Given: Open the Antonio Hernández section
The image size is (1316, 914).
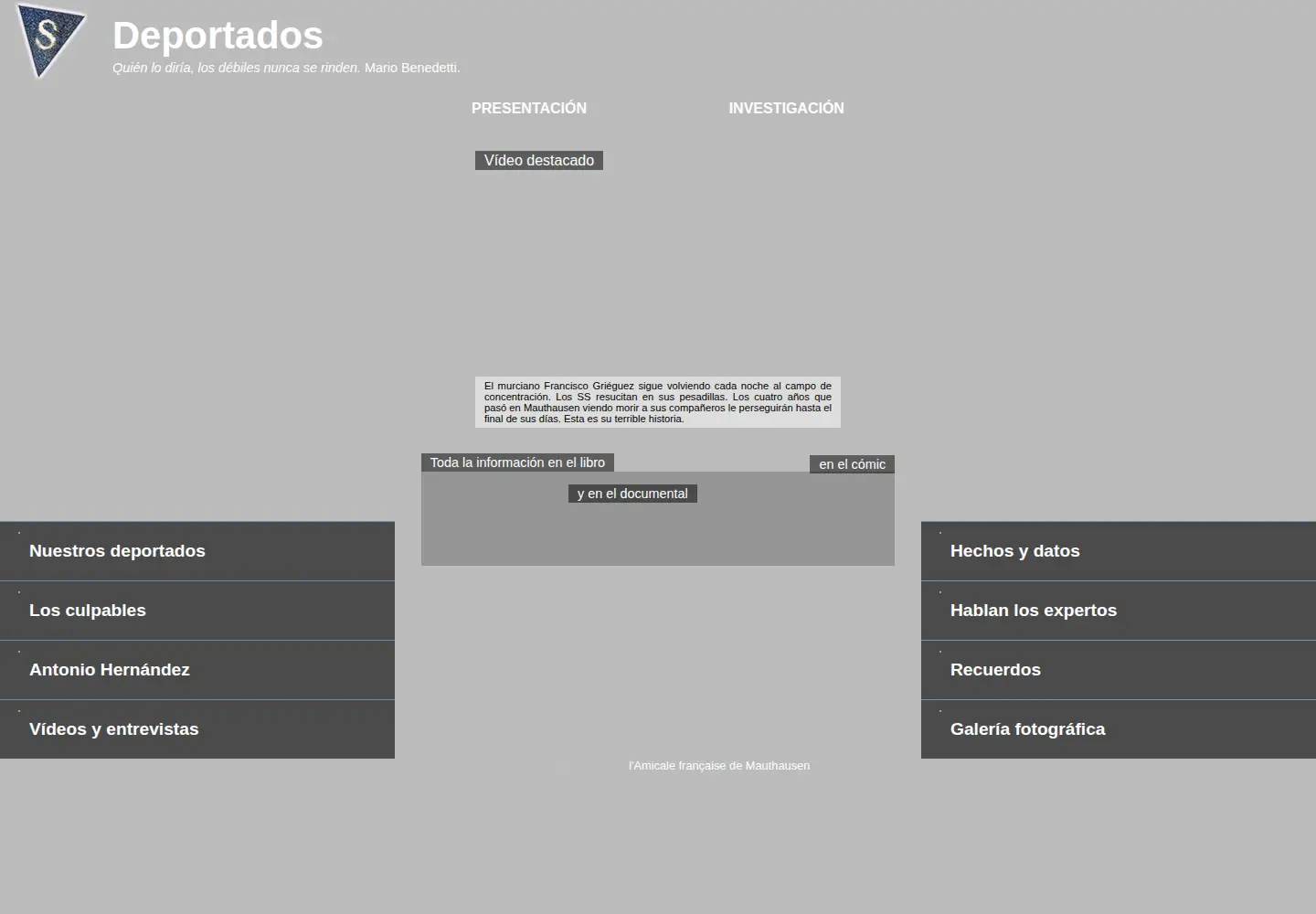Looking at the screenshot, I should click(x=197, y=670).
